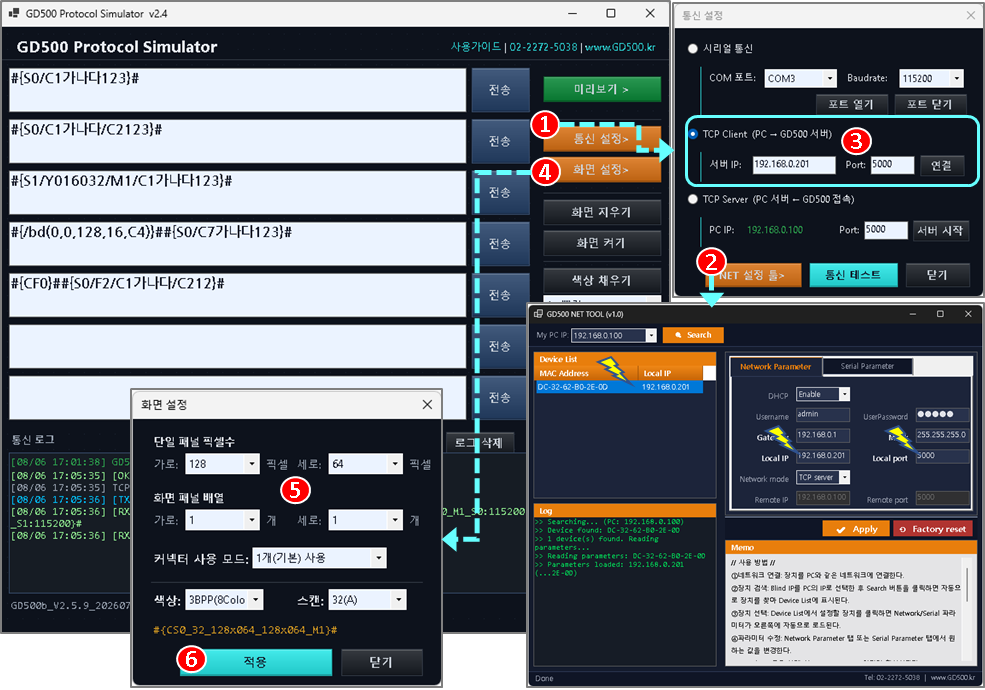Click the GD500 NET TOOL title bar icon
The image size is (985, 690).
[538, 314]
